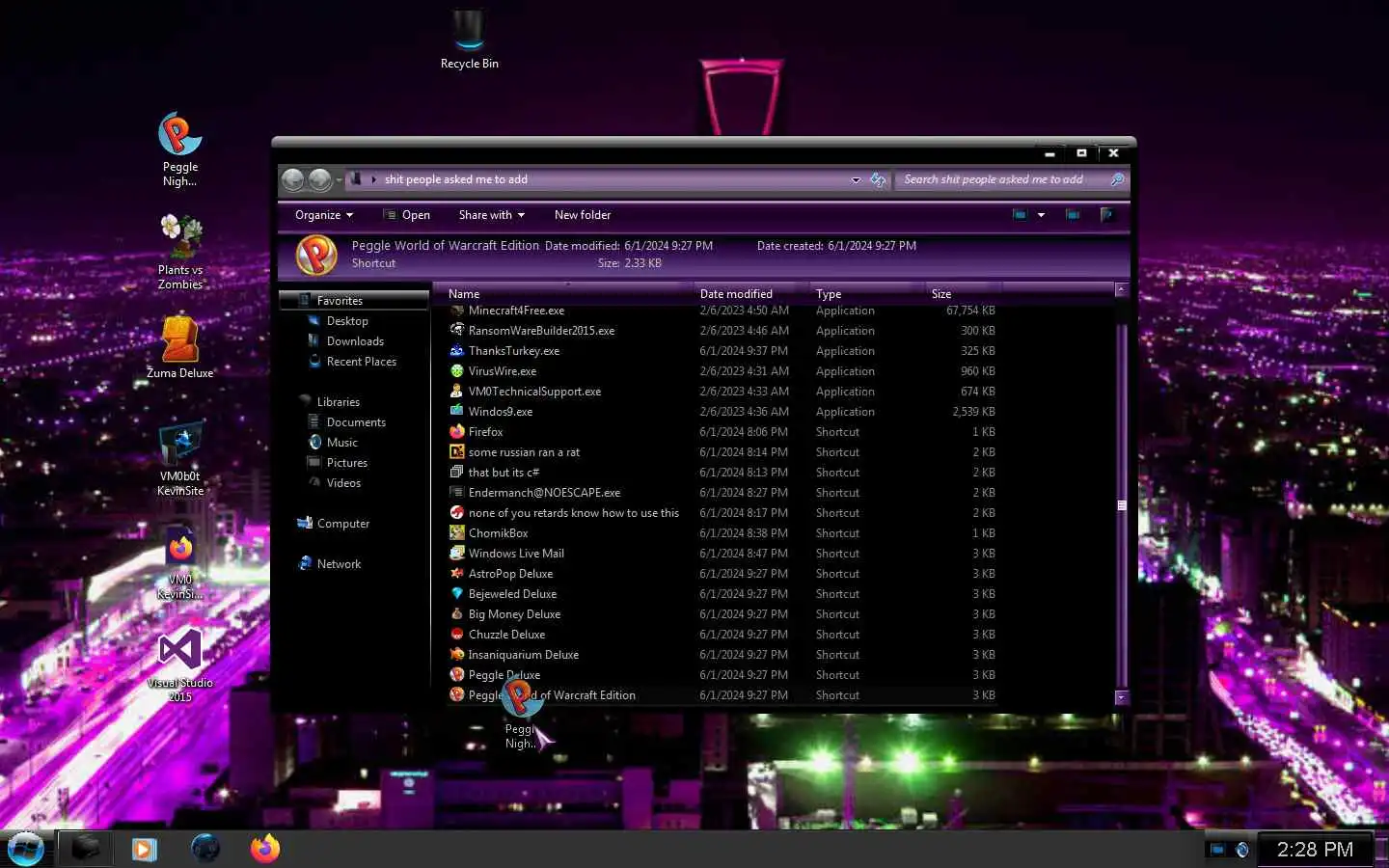
Task: Select the Bejeweled Deluxe shortcut icon
Action: 457,594
